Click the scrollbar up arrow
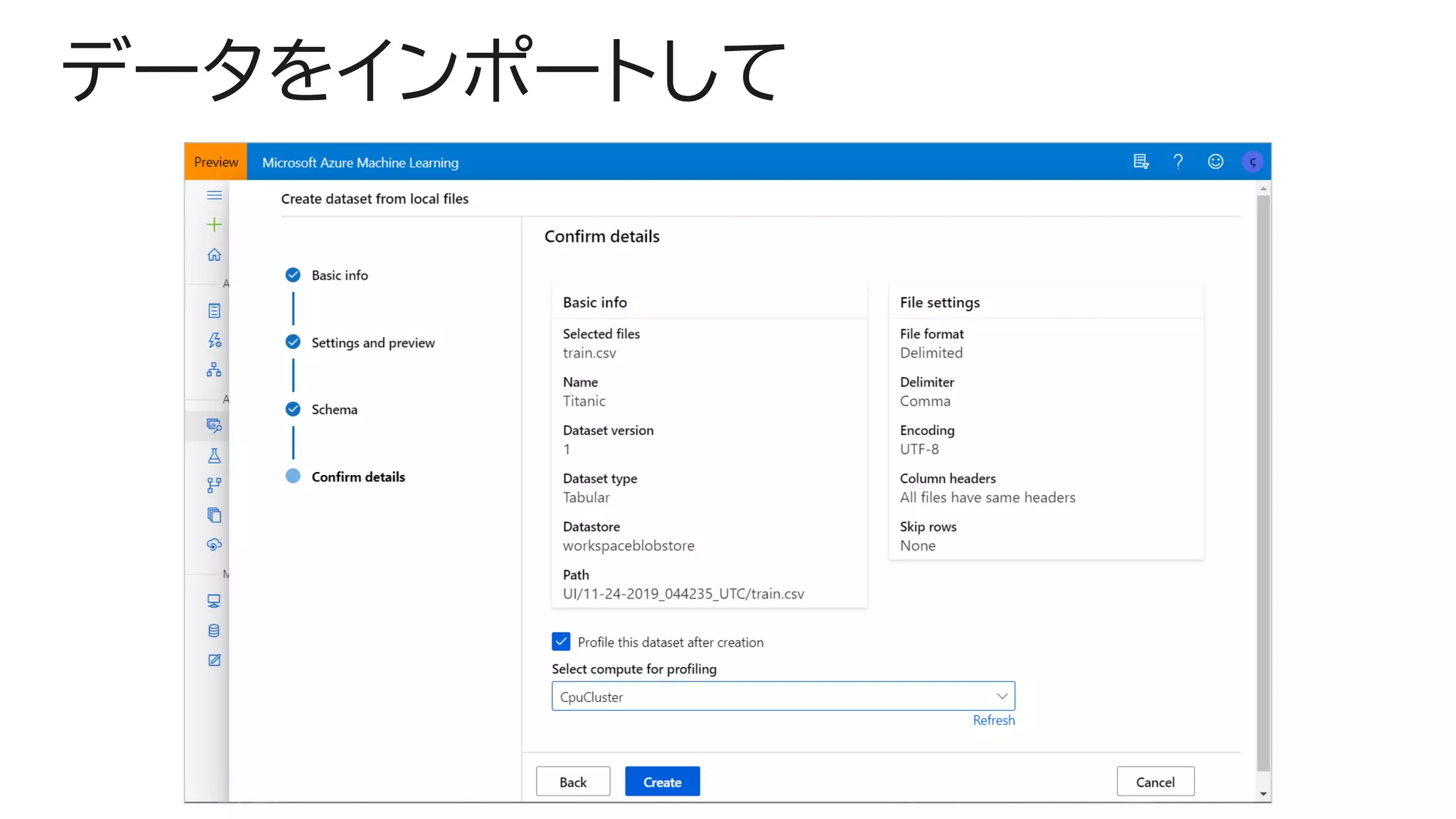The height and width of the screenshot is (819, 1456). 1263,188
